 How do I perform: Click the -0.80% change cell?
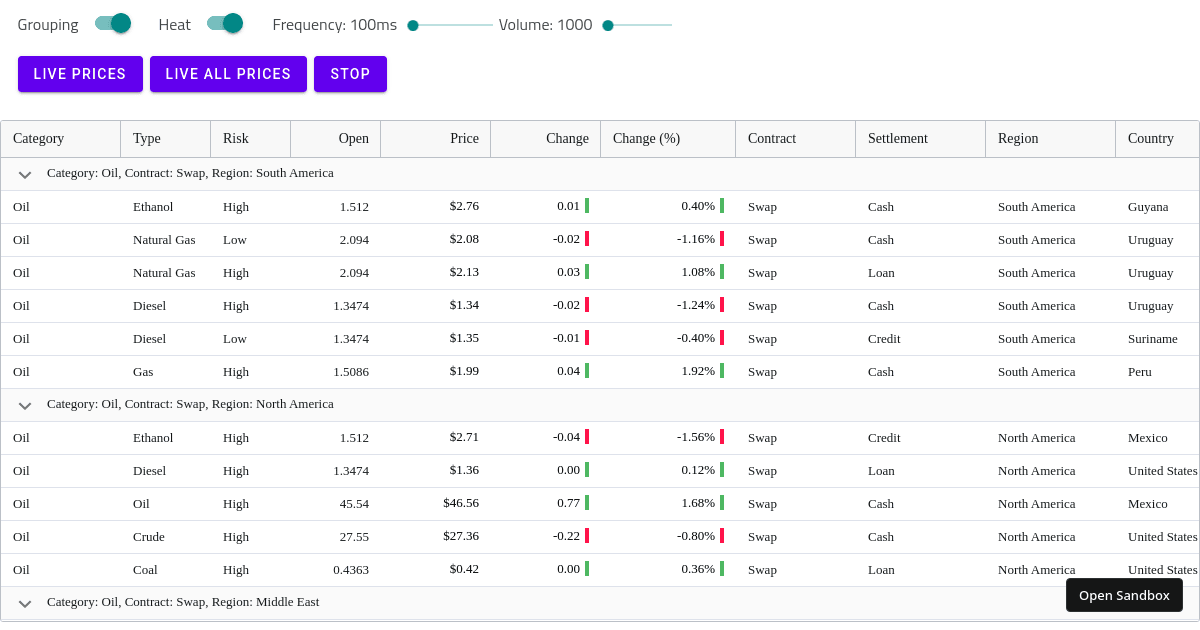(x=668, y=537)
